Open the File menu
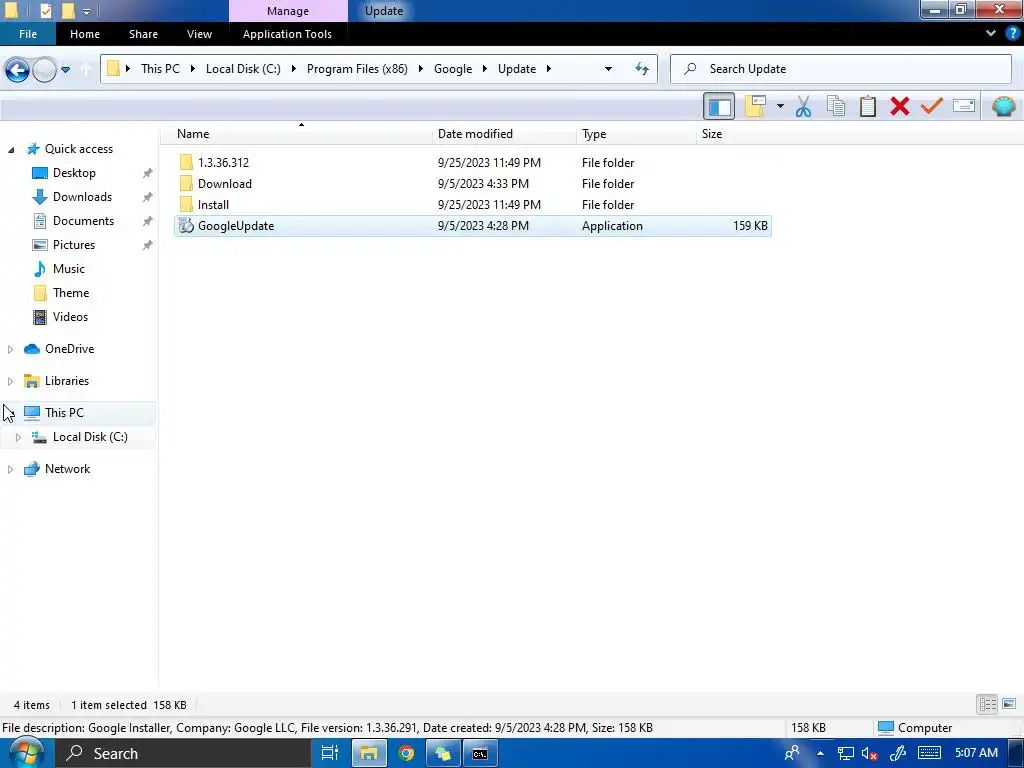 pyautogui.click(x=28, y=34)
